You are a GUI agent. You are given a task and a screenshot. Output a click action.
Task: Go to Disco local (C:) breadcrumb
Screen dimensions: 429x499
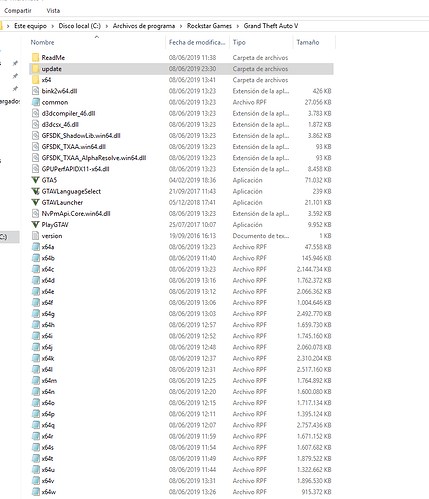click(79, 26)
